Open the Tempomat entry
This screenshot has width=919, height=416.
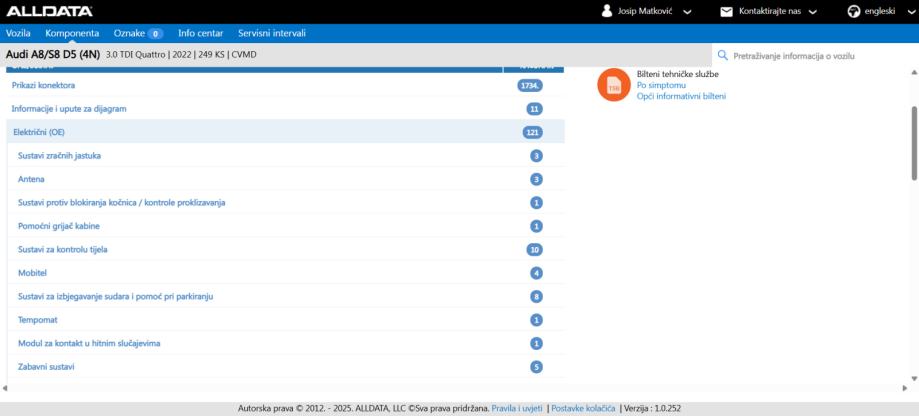pos(38,320)
